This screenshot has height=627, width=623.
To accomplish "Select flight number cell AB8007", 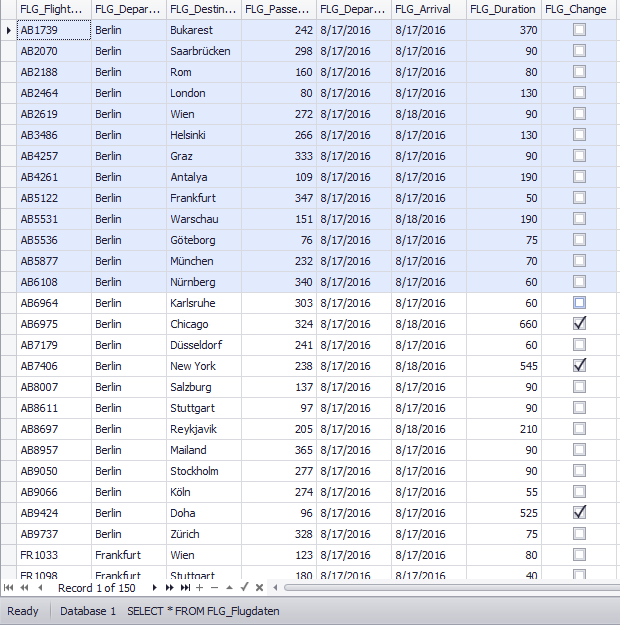I will click(x=54, y=387).
